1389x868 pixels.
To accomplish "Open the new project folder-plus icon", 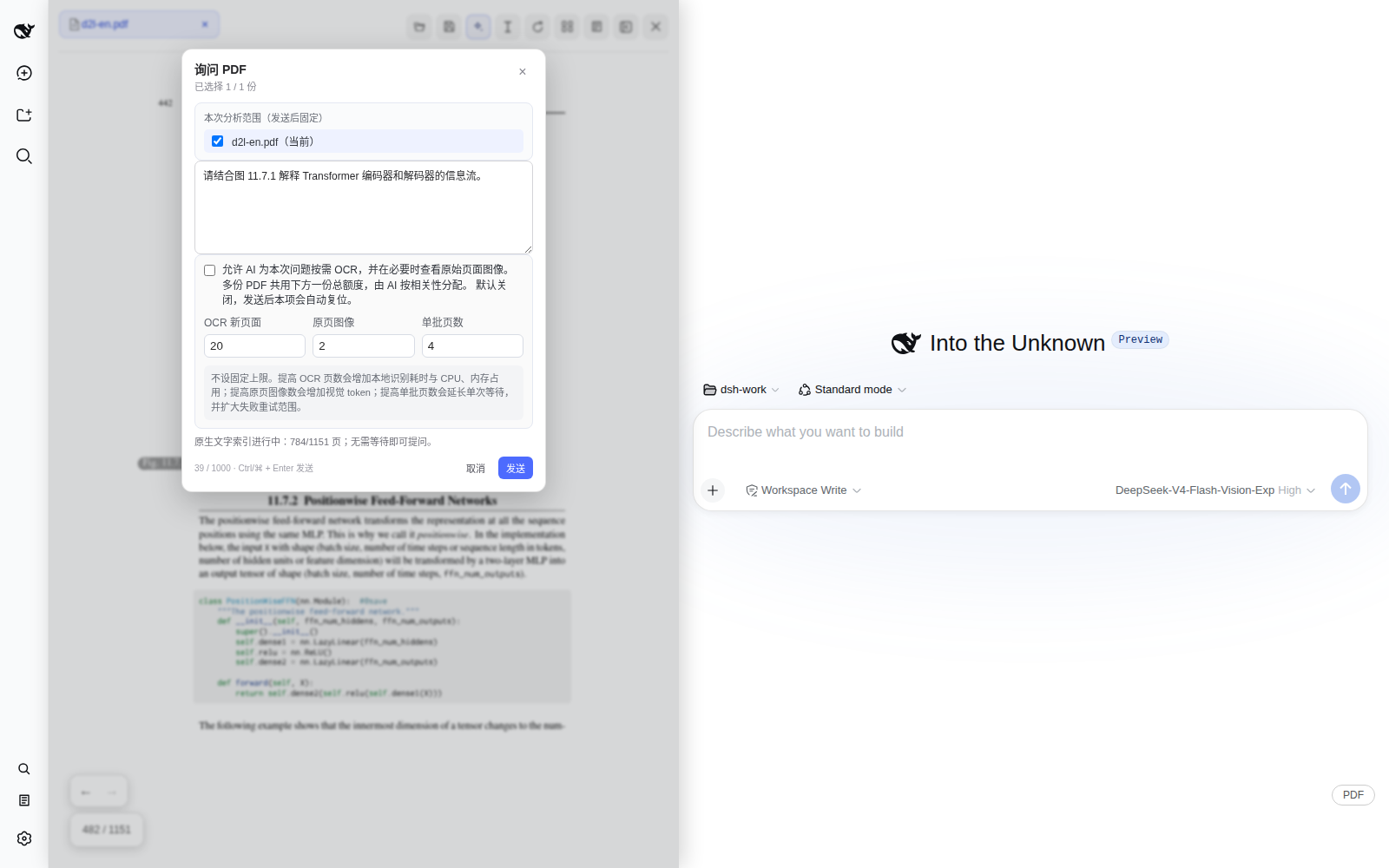I will click(x=24, y=115).
